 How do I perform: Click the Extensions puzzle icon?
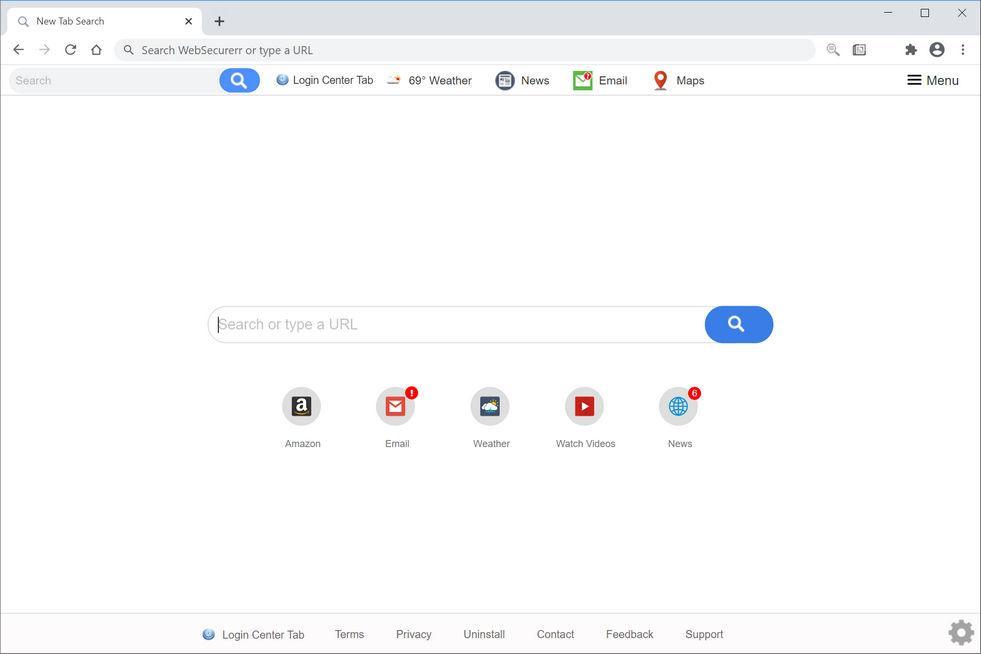tap(909, 49)
